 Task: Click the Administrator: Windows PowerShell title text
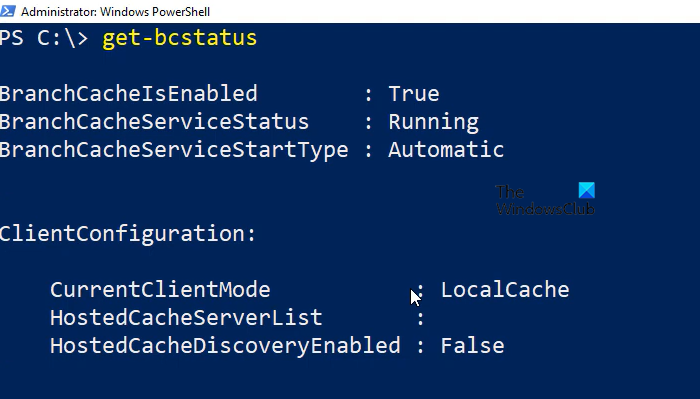coord(115,12)
